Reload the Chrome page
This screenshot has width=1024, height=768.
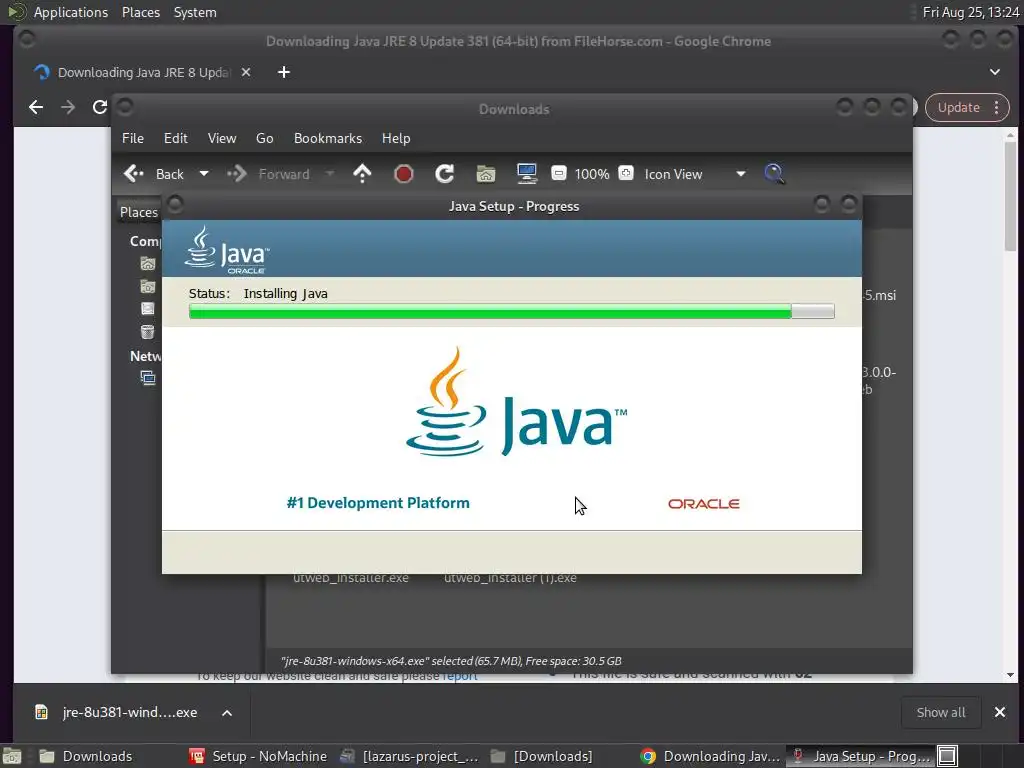coord(99,107)
